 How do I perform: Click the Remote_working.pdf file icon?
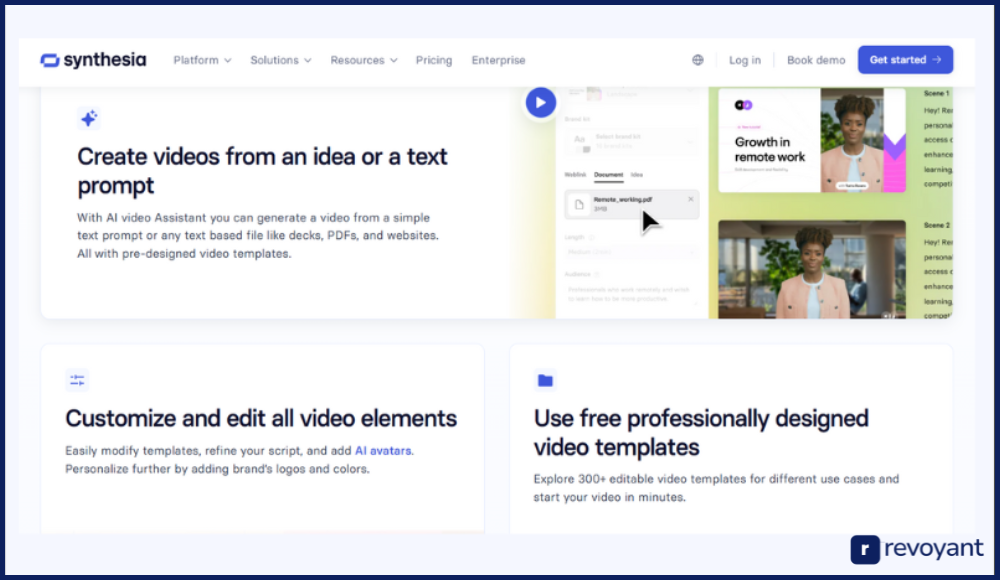point(579,205)
